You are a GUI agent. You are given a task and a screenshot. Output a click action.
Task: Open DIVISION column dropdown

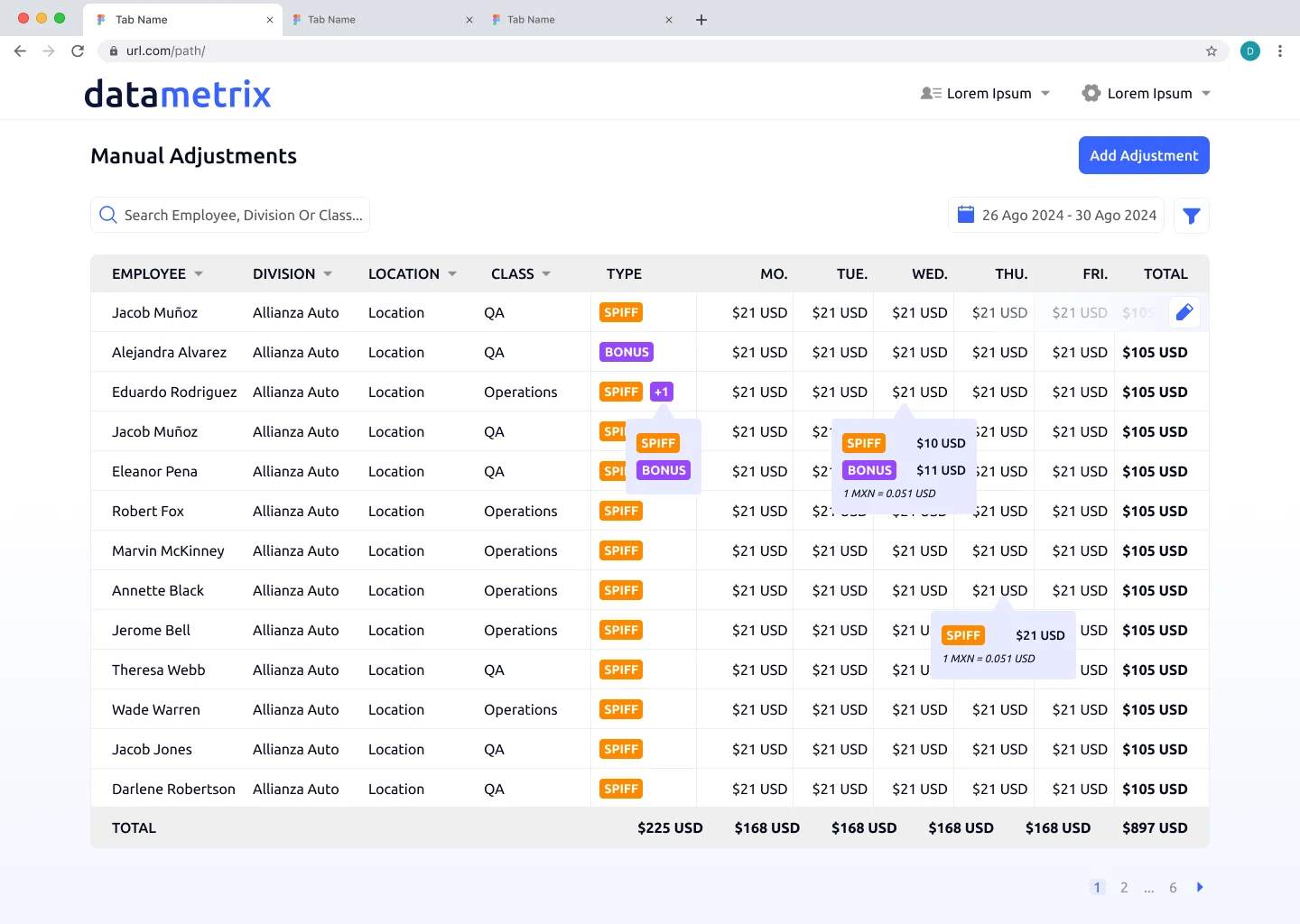pos(328,273)
